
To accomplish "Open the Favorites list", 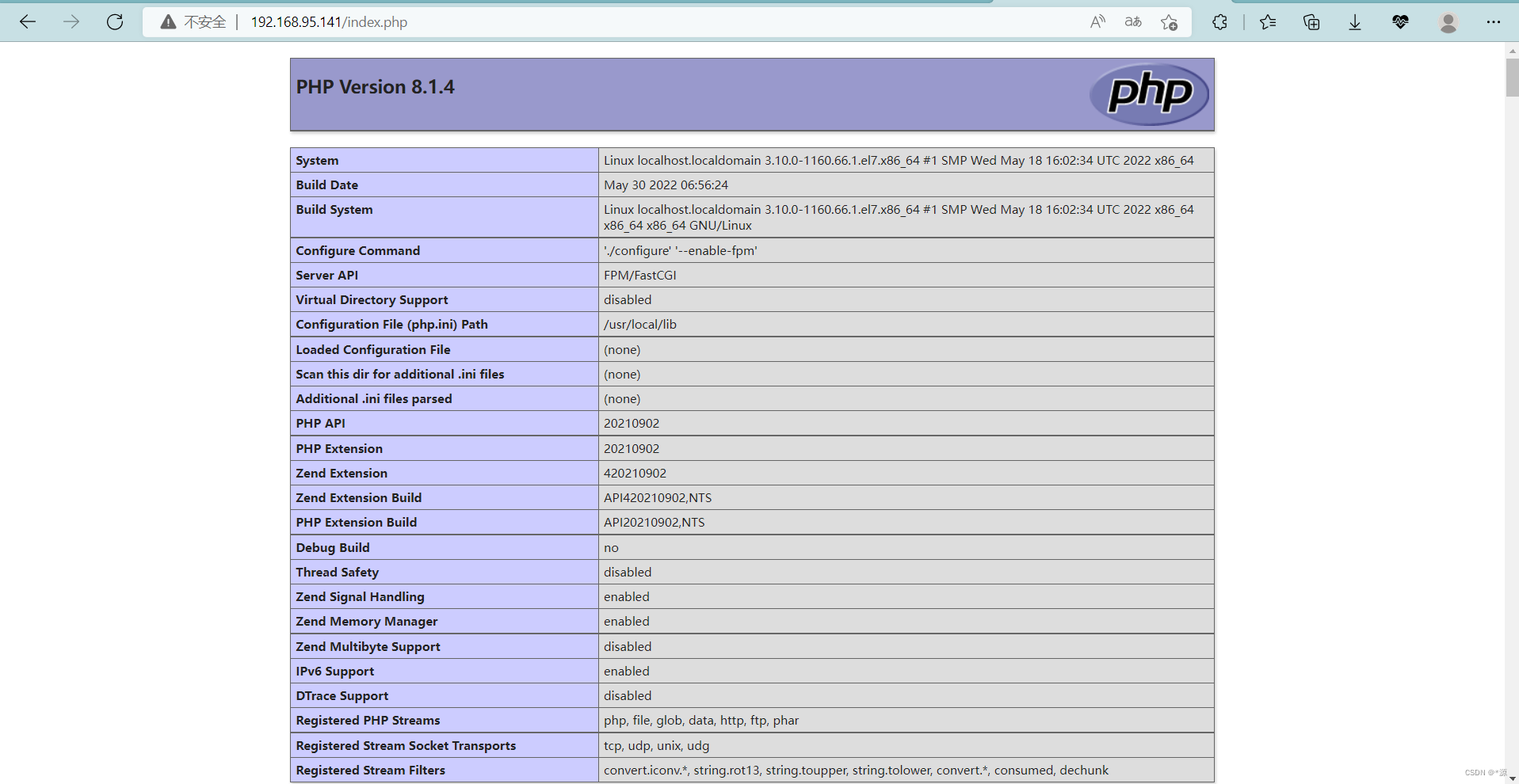I will (x=1267, y=22).
